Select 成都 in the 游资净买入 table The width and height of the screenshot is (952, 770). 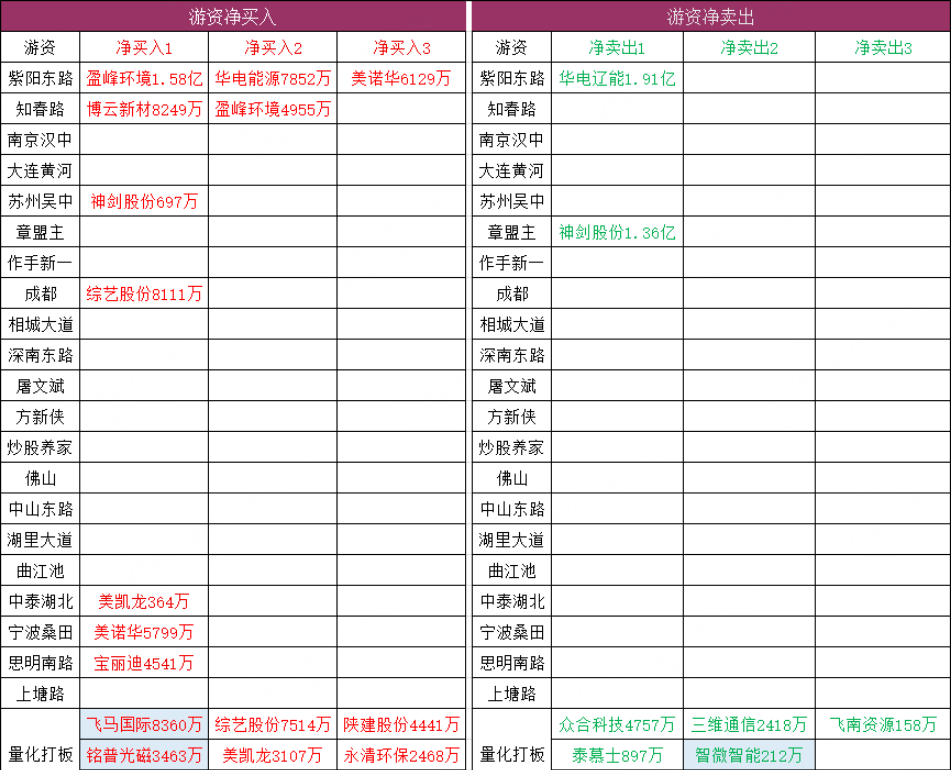click(x=40, y=294)
